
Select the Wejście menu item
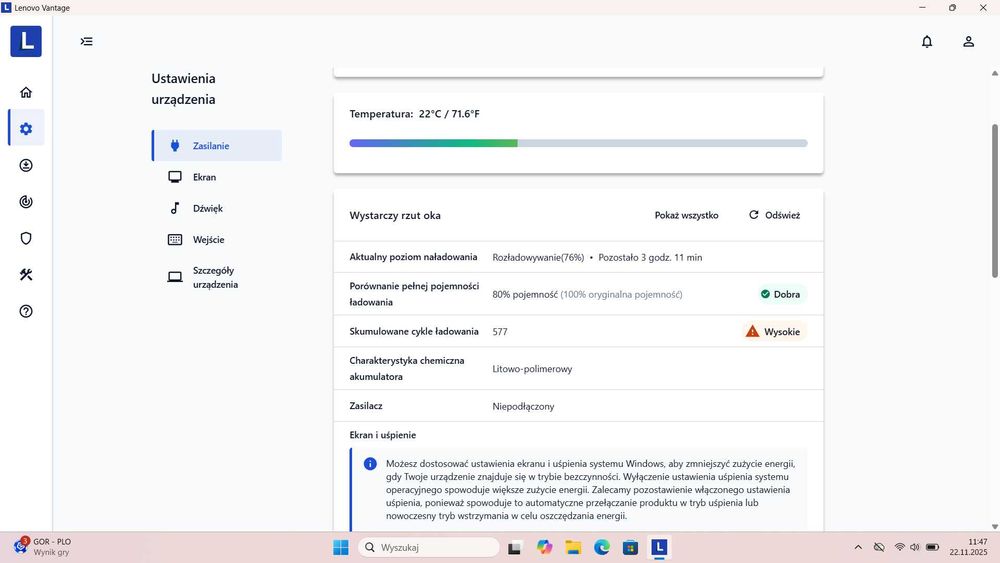(x=217, y=239)
